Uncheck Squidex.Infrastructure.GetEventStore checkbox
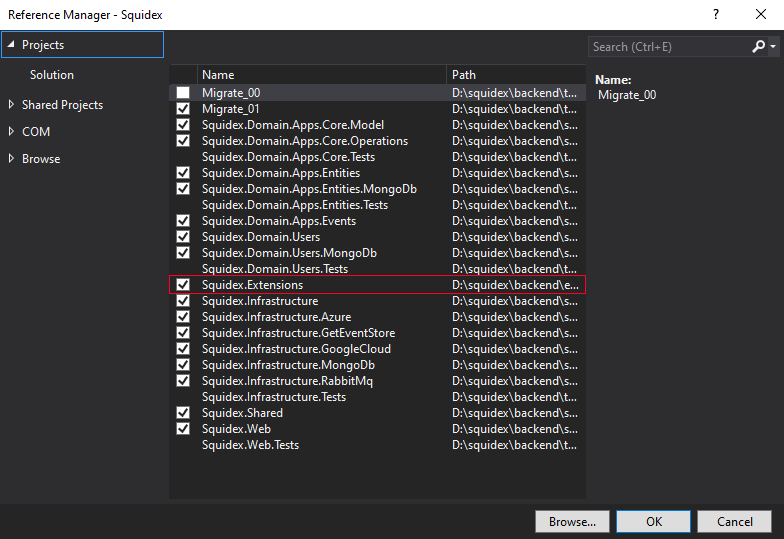784x539 pixels. click(183, 332)
